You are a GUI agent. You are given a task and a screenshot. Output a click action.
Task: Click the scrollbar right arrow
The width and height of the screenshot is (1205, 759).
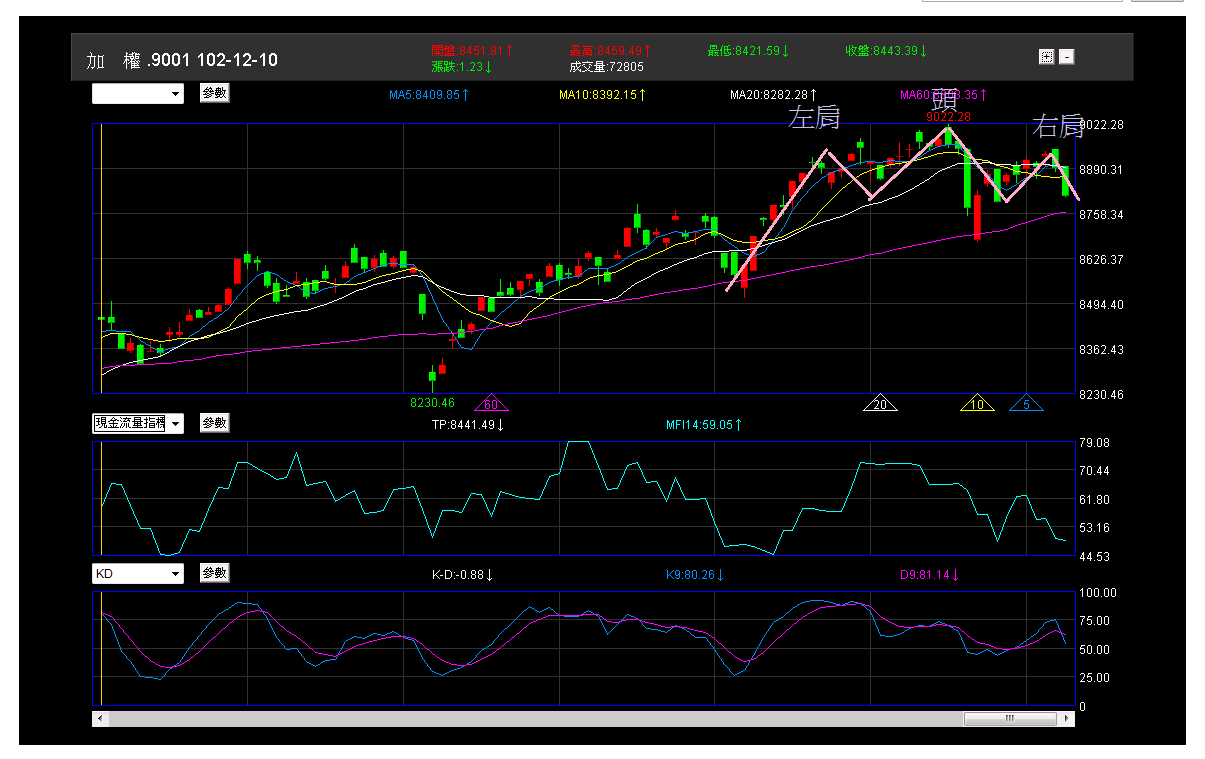[x=1067, y=718]
